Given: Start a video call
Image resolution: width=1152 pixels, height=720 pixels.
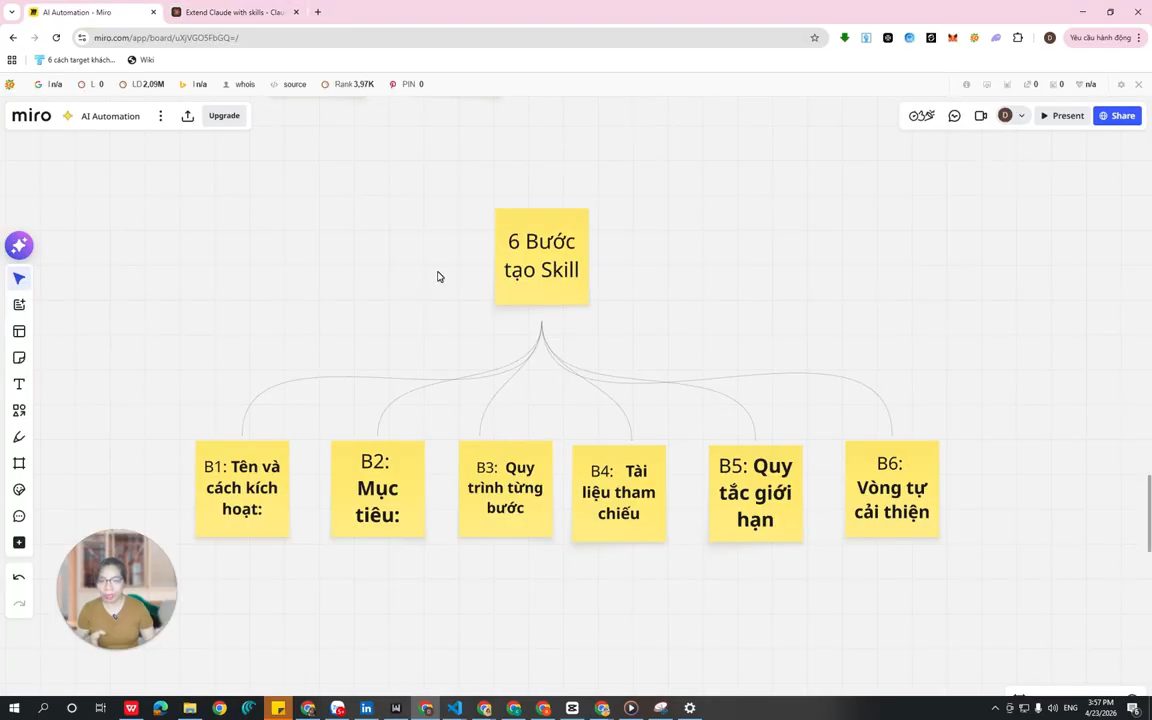Looking at the screenshot, I should (x=981, y=116).
